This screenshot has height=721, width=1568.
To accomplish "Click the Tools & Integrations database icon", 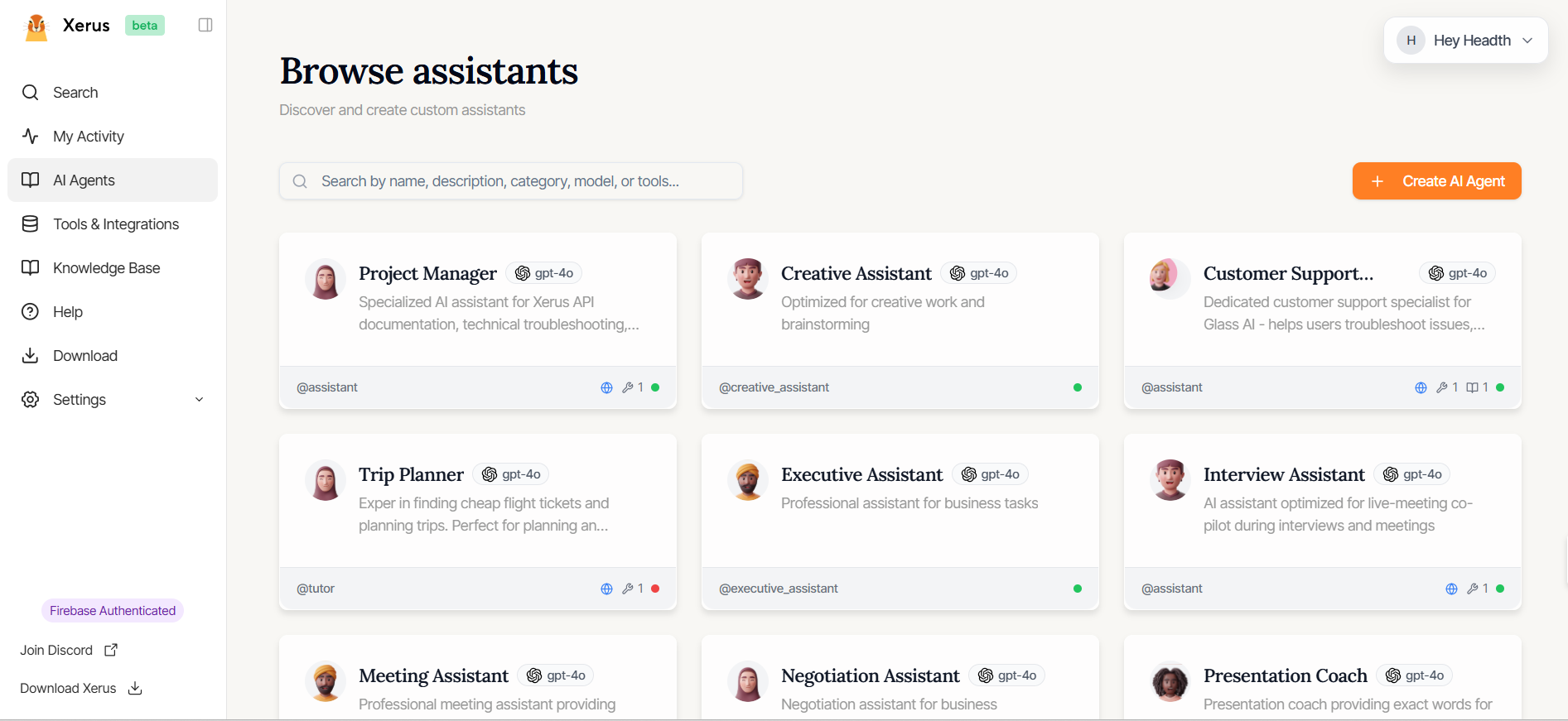I will pos(31,224).
